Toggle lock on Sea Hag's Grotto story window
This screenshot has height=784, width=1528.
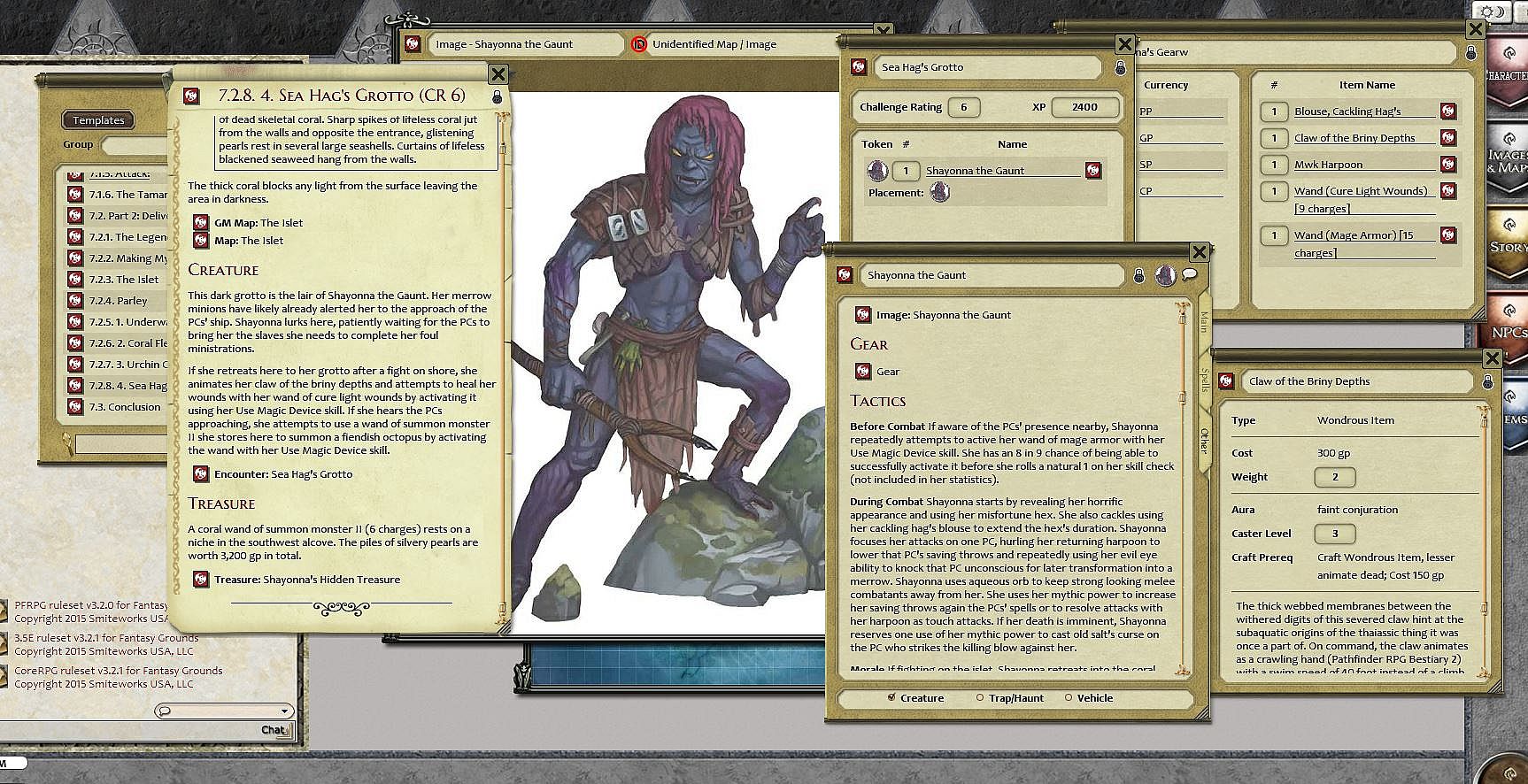pos(497,96)
